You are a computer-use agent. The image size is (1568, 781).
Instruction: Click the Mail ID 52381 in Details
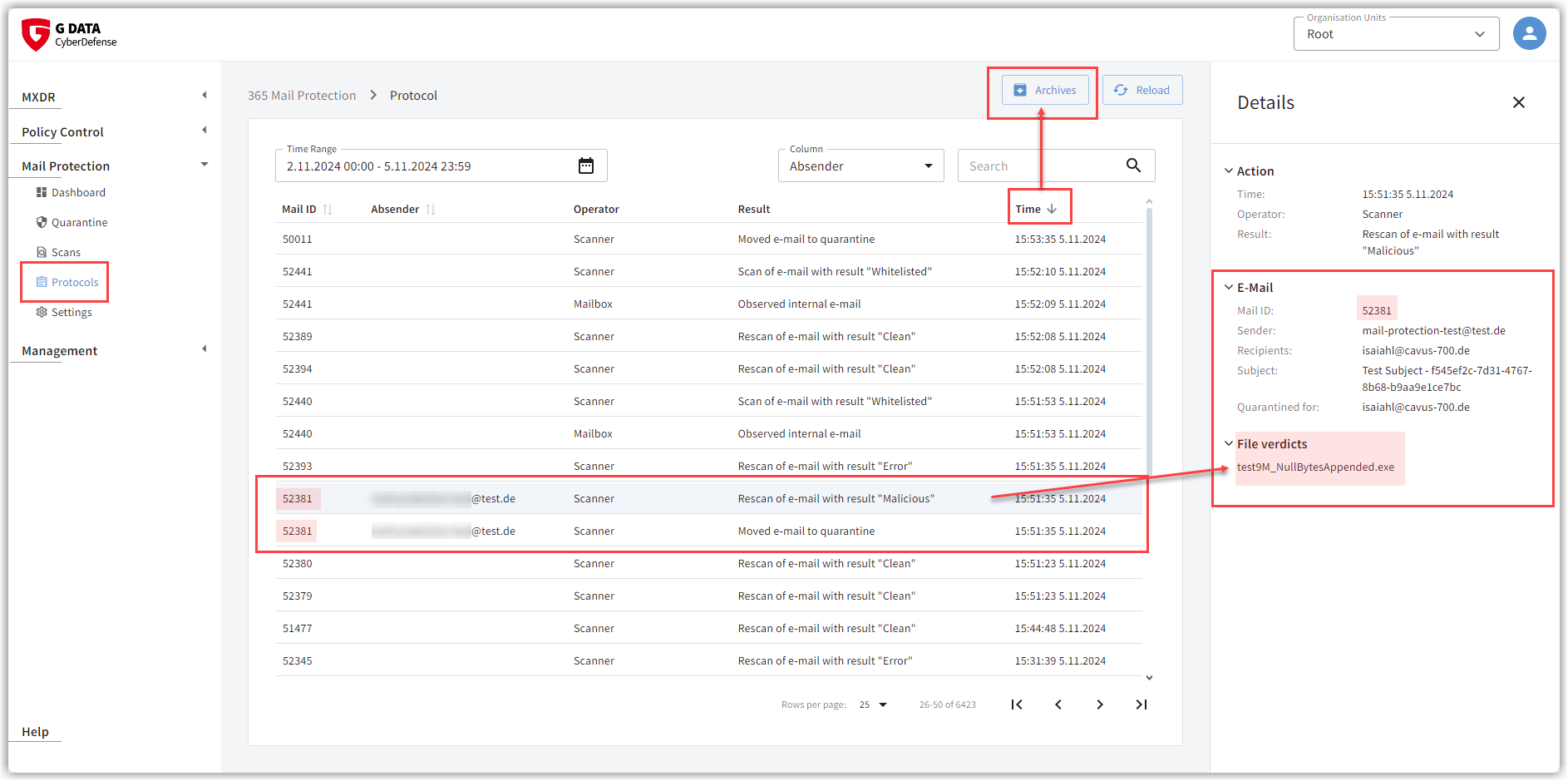1376,310
